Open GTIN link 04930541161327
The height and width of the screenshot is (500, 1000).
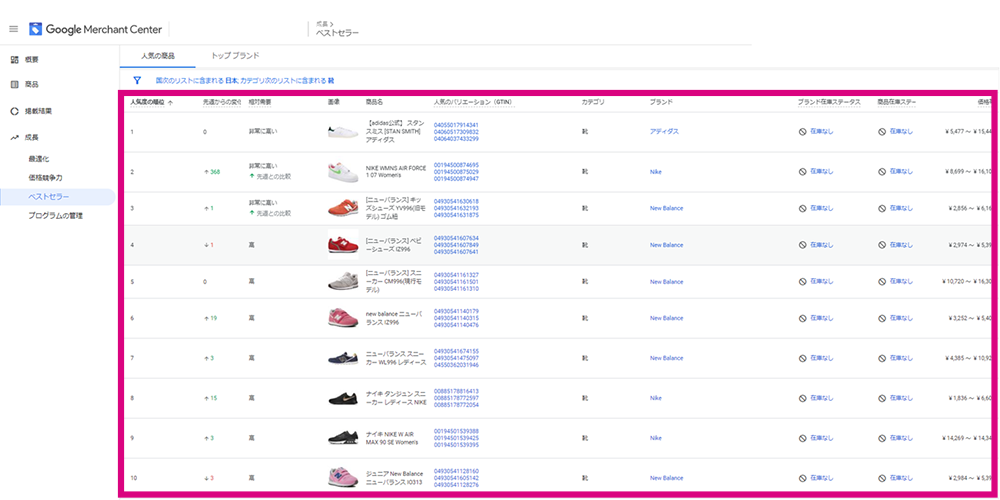456,275
